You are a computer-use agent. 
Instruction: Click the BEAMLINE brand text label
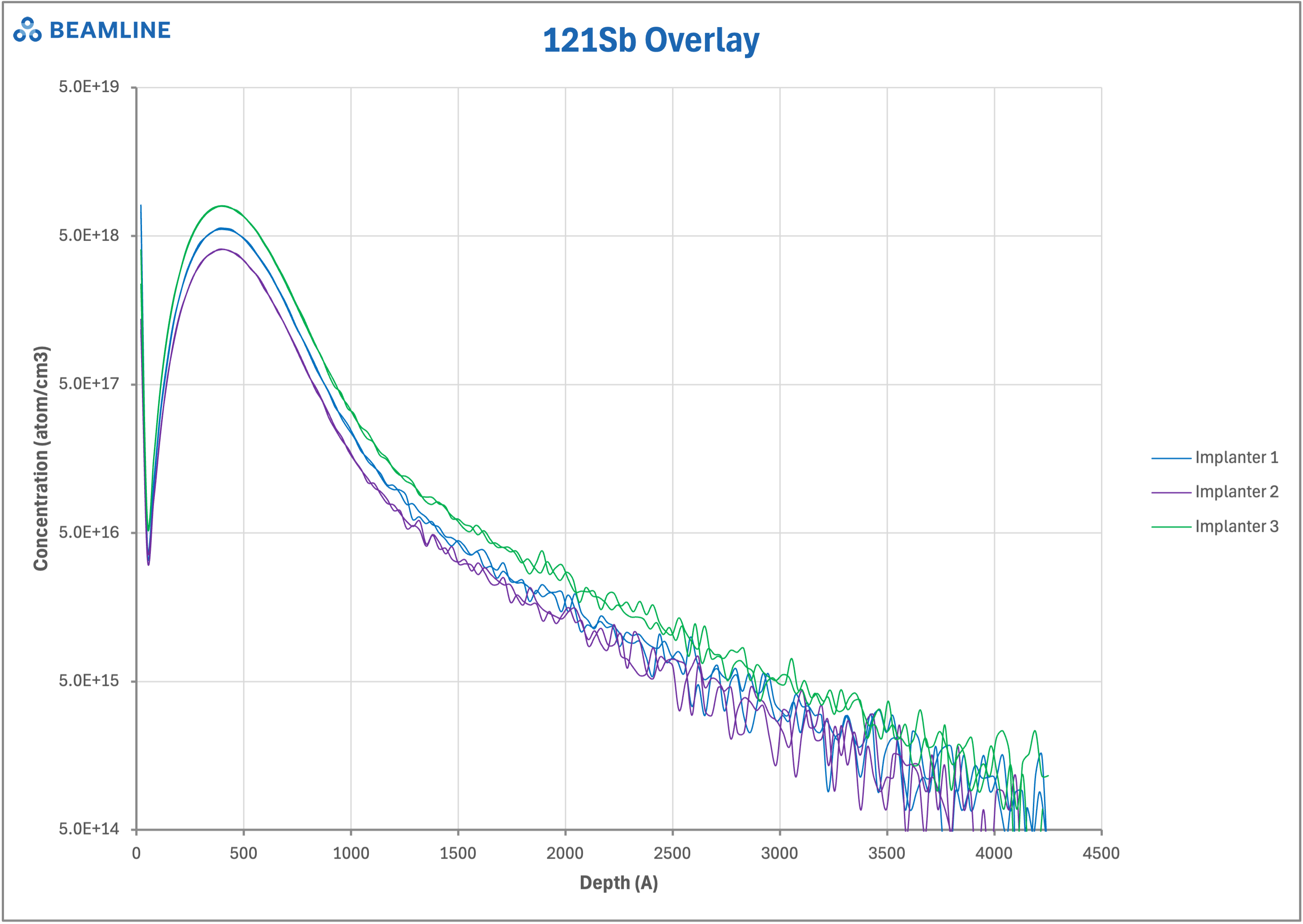(110, 31)
